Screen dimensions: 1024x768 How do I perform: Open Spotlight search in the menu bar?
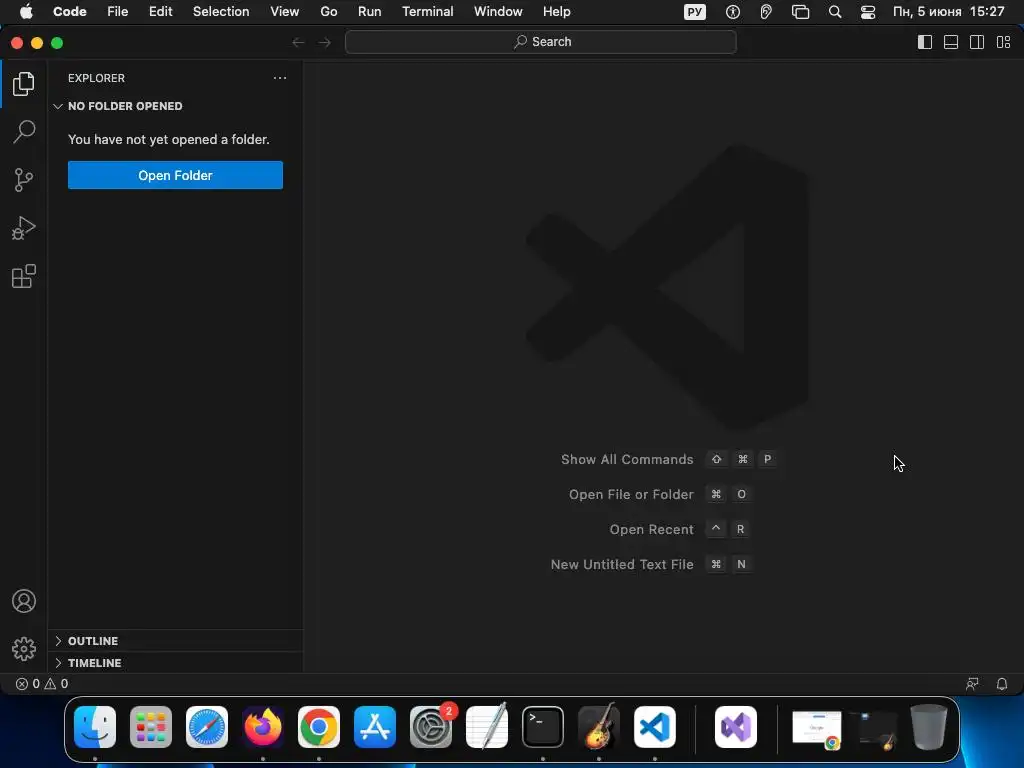[835, 12]
